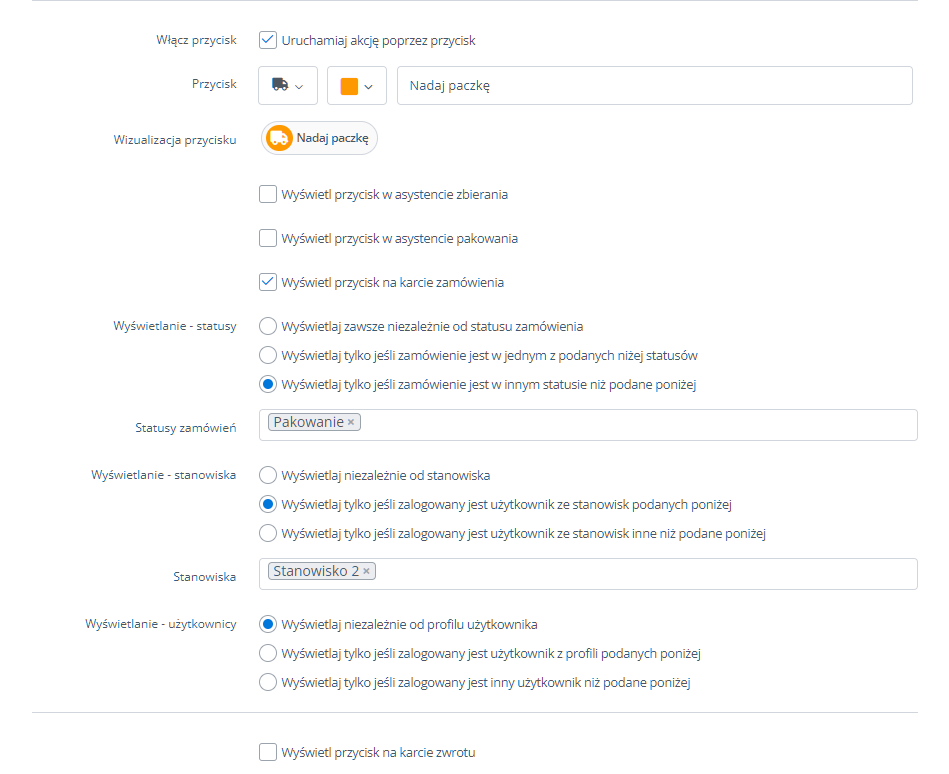Select display only in listed statuses option
Image resolution: width=949 pixels, height=774 pixels.
[268, 355]
